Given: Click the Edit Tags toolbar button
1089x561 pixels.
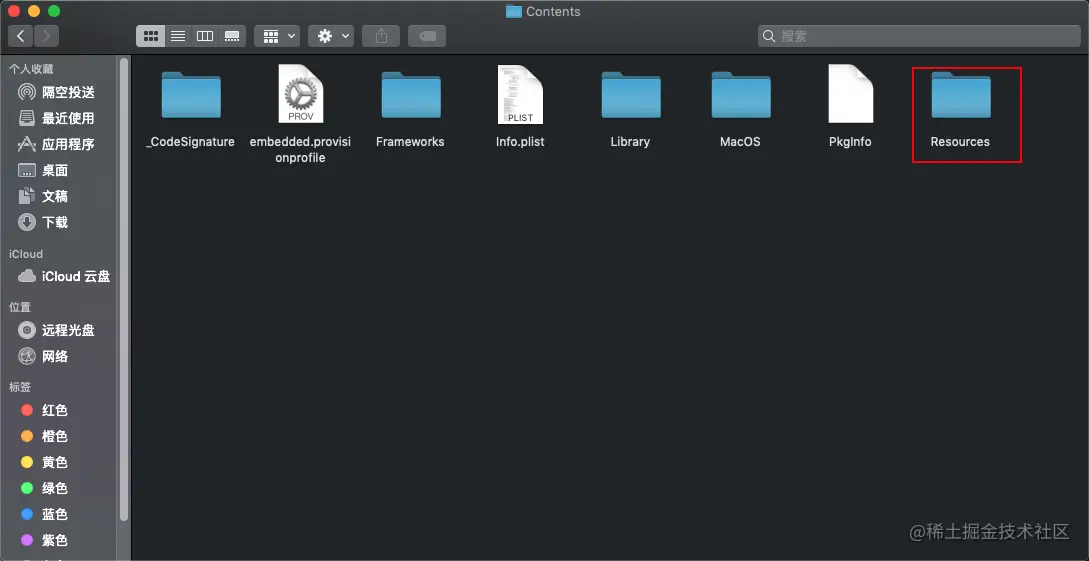Looking at the screenshot, I should pos(427,36).
